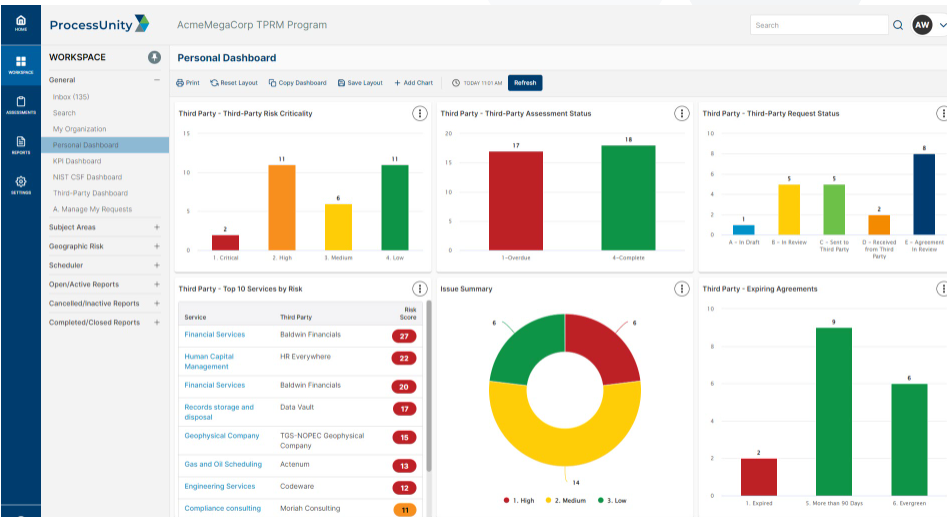Open Human Capital Management link
Image resolution: width=947 pixels, height=517 pixels.
tap(209, 361)
